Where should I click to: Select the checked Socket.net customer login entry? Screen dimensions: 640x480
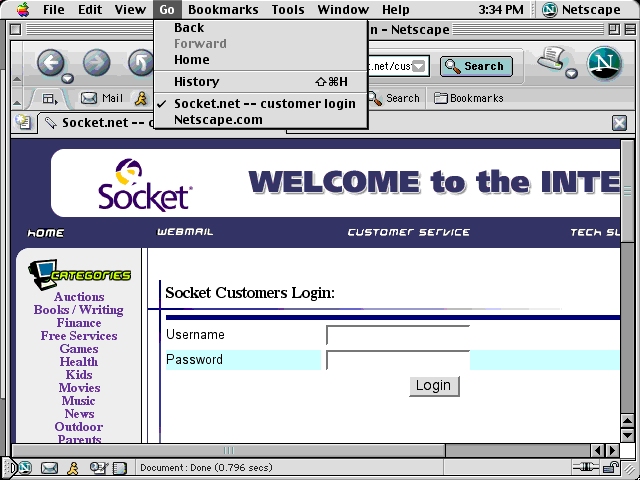click(264, 103)
